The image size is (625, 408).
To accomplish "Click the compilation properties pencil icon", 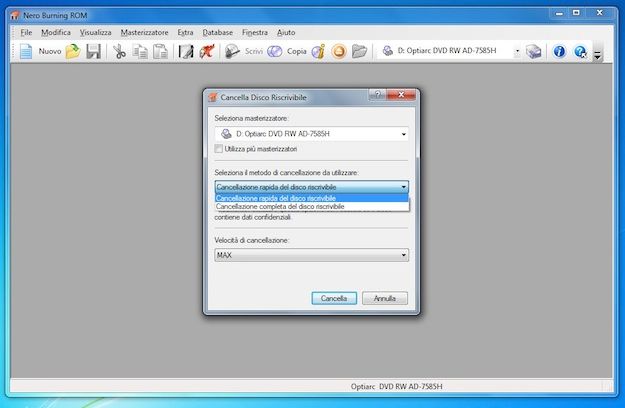I will tap(186, 51).
